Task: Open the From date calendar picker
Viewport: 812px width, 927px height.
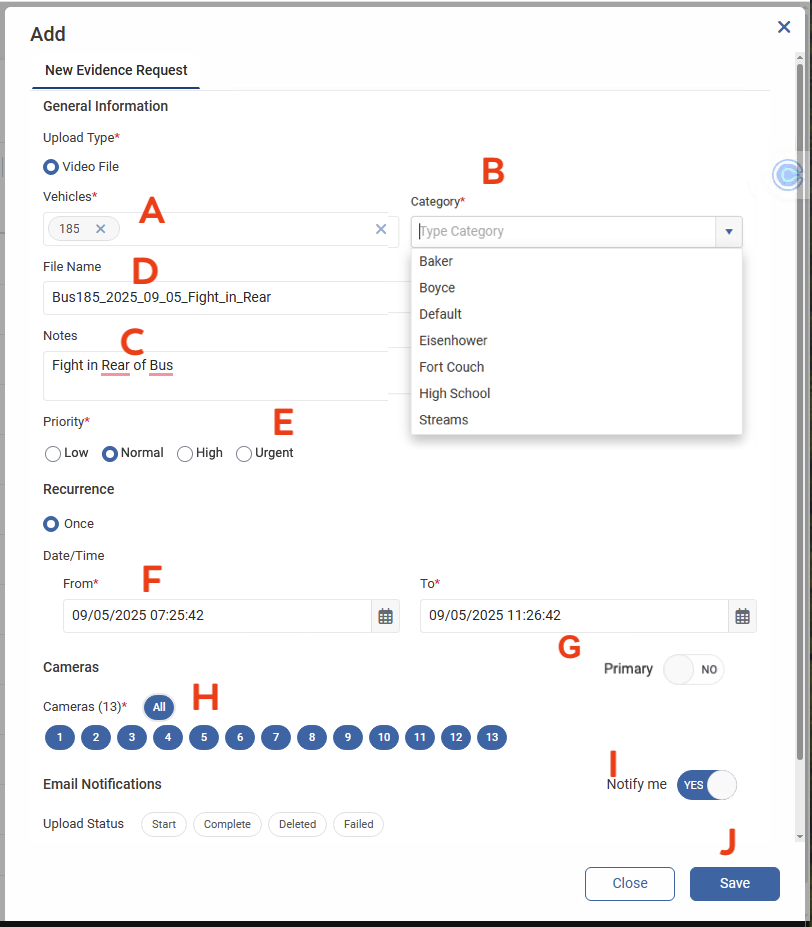Action: point(385,616)
